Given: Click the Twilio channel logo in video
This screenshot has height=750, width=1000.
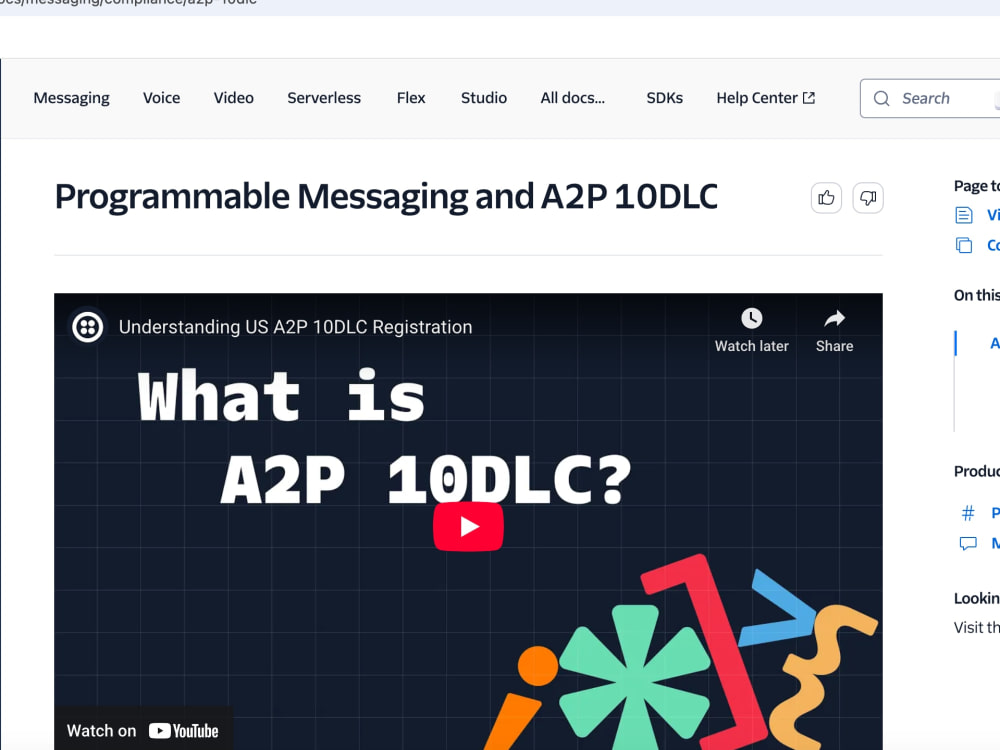Looking at the screenshot, I should 87,327.
